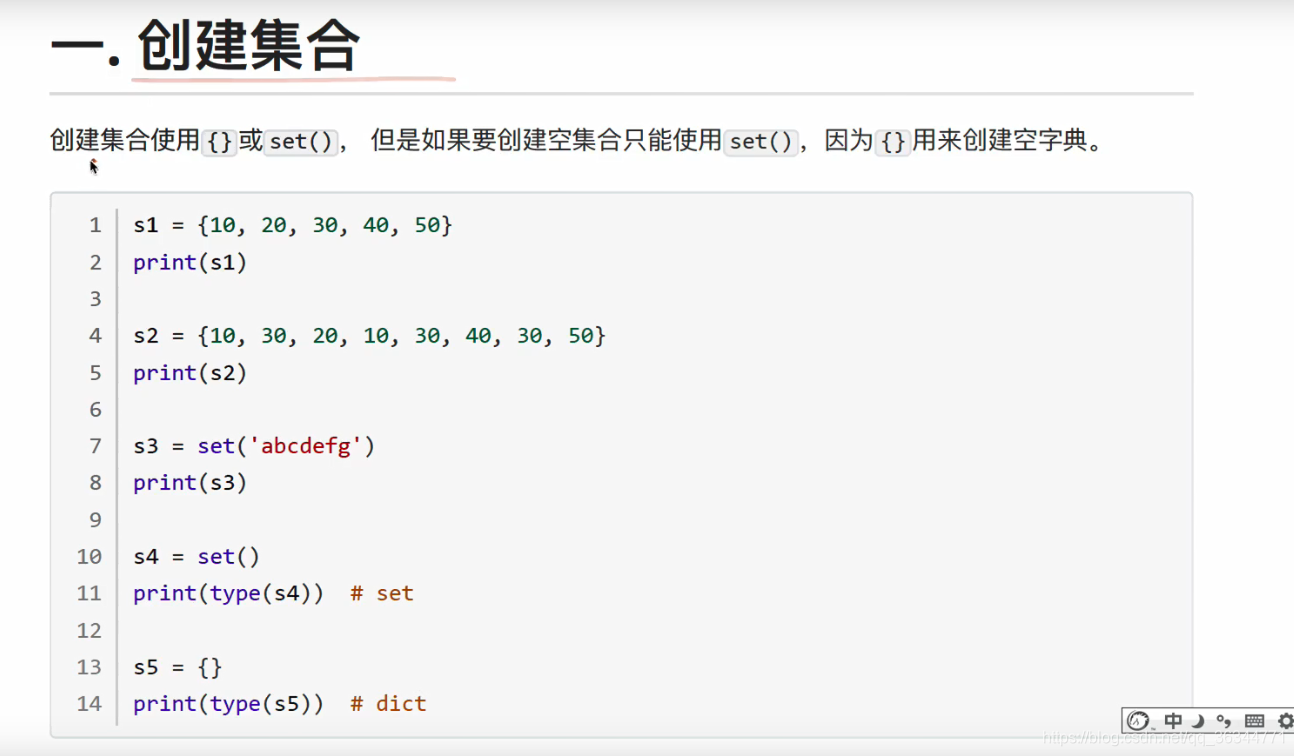The width and height of the screenshot is (1294, 756).
Task: Click the comment # dict
Action: (389, 704)
